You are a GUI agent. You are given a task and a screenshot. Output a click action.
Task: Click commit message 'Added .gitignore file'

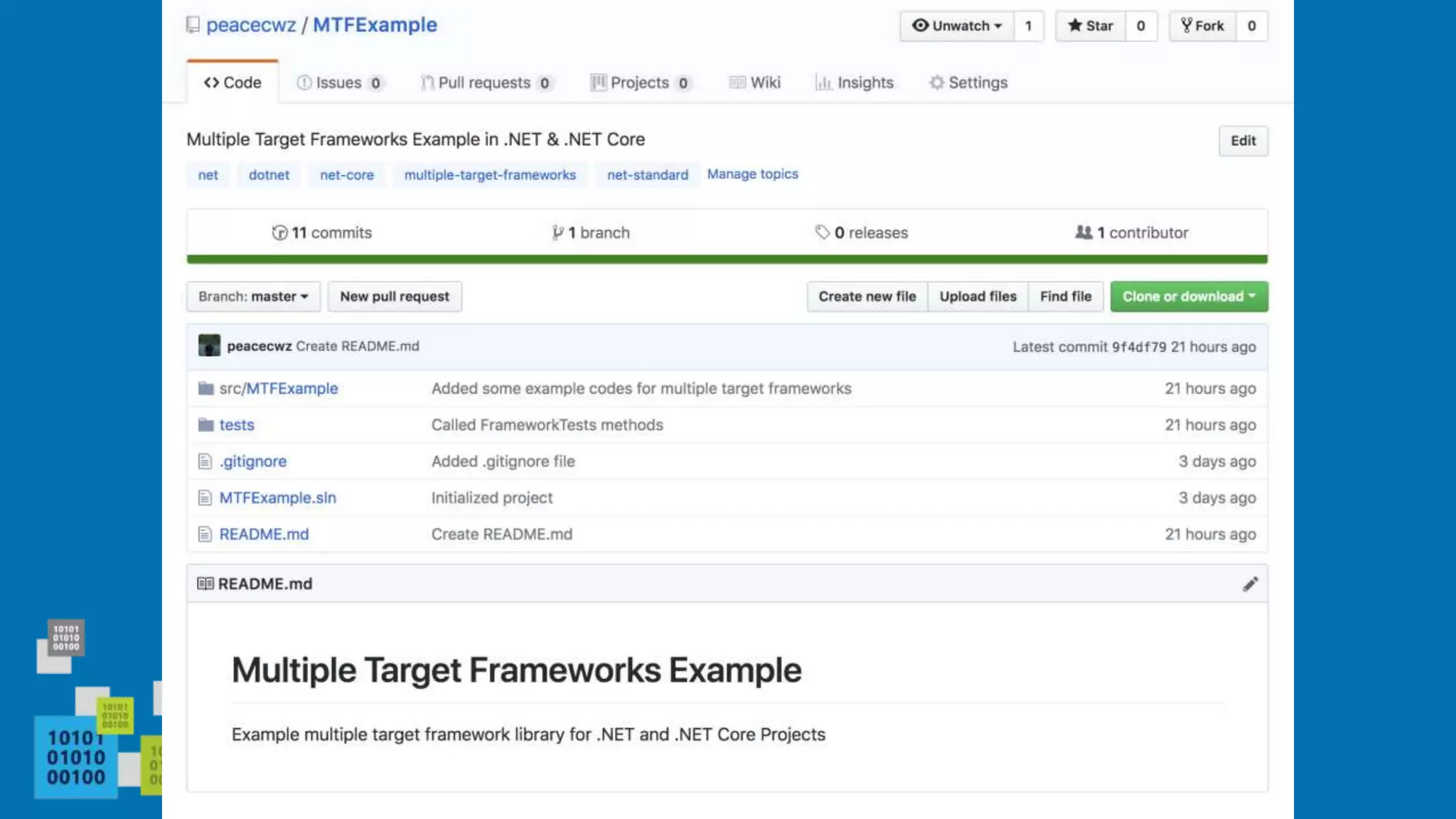coord(503,461)
